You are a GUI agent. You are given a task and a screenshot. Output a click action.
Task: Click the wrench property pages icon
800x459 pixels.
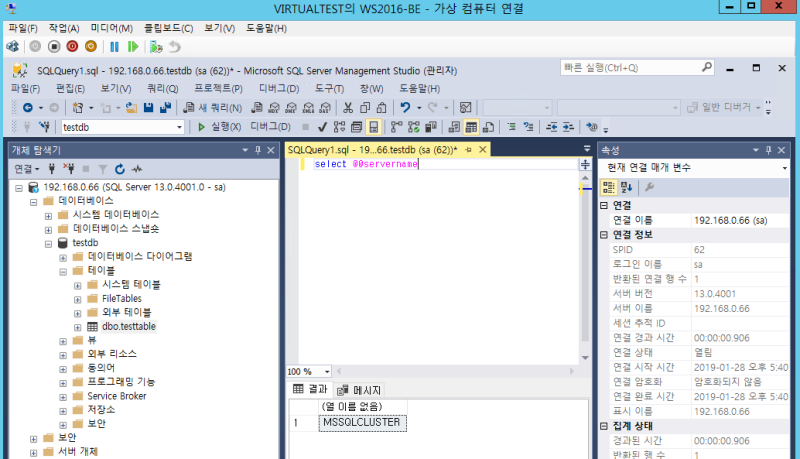tap(649, 188)
